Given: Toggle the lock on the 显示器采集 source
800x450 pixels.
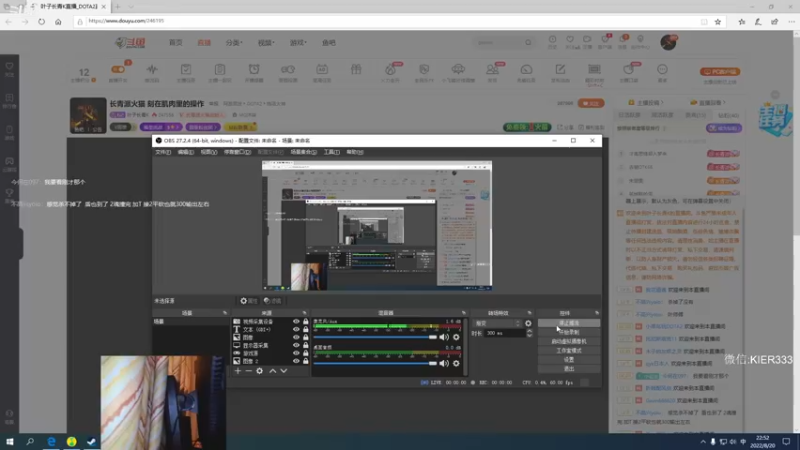Looking at the screenshot, I should click(x=306, y=345).
